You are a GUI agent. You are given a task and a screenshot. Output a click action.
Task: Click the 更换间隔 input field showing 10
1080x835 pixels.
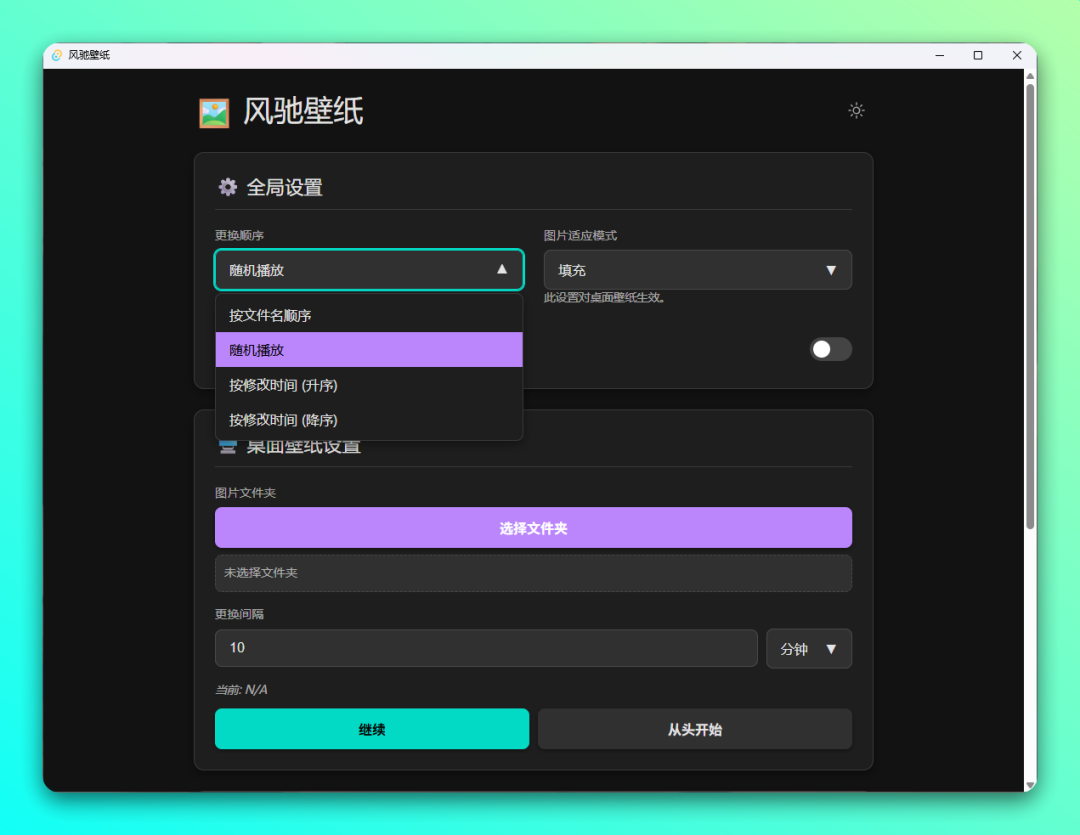click(486, 648)
